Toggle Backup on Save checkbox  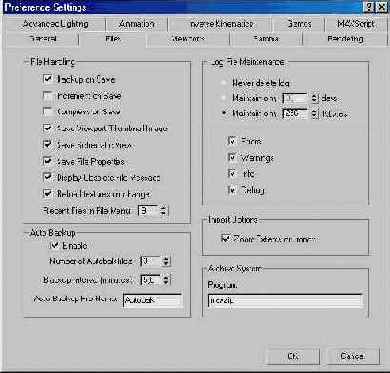tap(48, 79)
